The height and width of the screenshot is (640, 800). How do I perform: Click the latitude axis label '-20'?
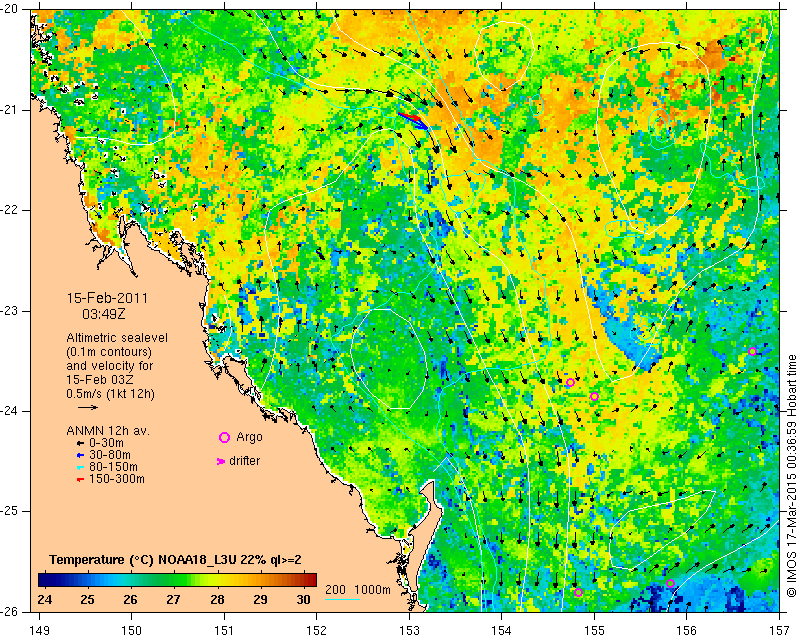(10, 9)
